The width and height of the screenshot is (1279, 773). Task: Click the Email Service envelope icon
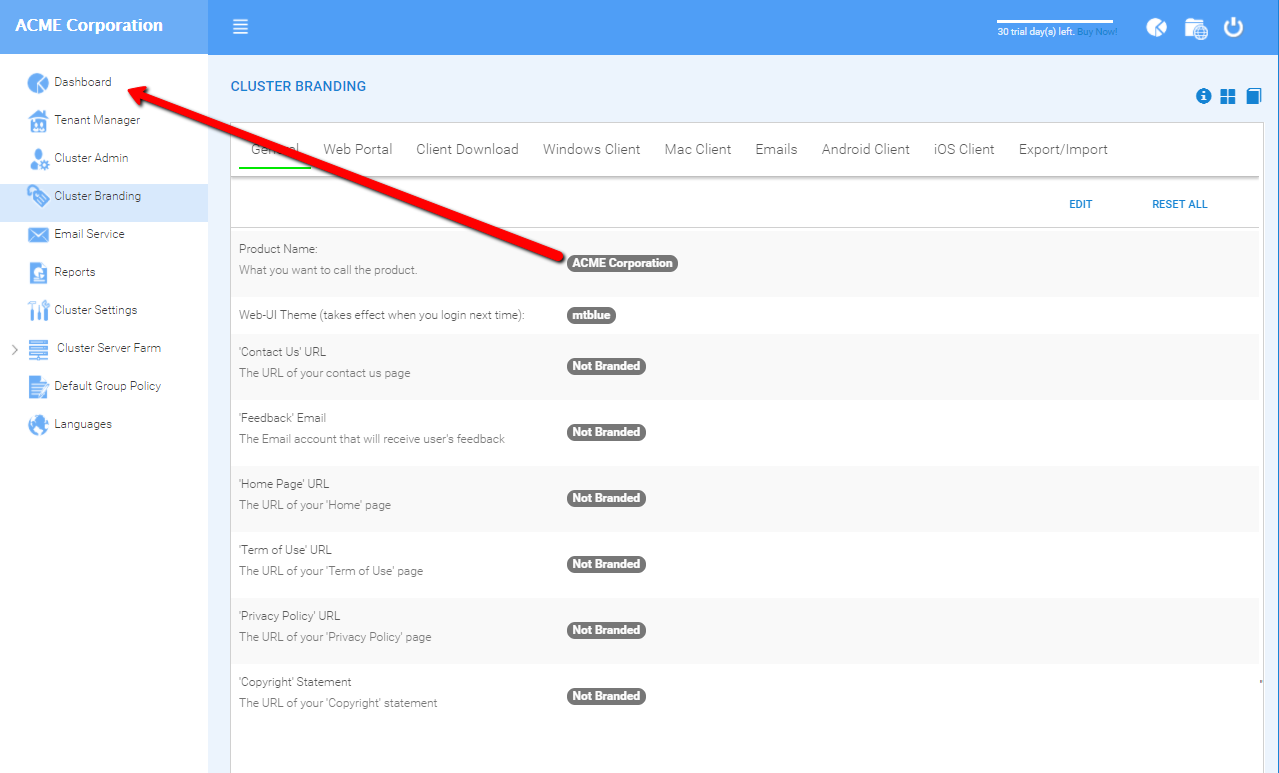38,235
